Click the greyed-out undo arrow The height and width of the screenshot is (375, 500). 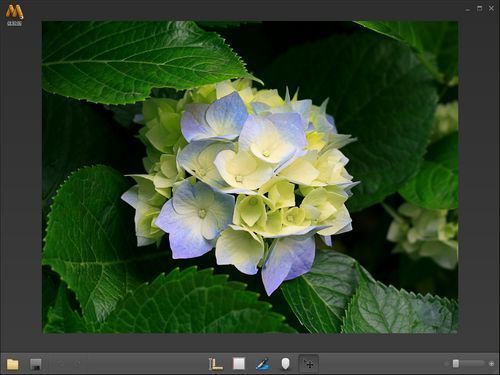pos(60,364)
